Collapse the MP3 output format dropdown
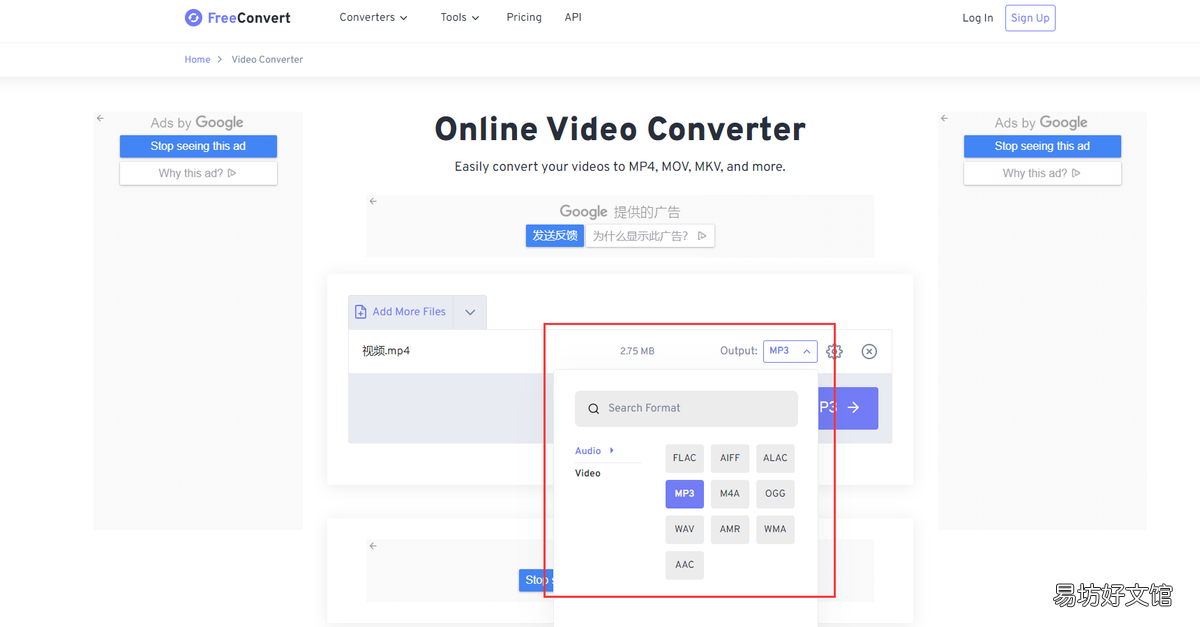 [790, 351]
